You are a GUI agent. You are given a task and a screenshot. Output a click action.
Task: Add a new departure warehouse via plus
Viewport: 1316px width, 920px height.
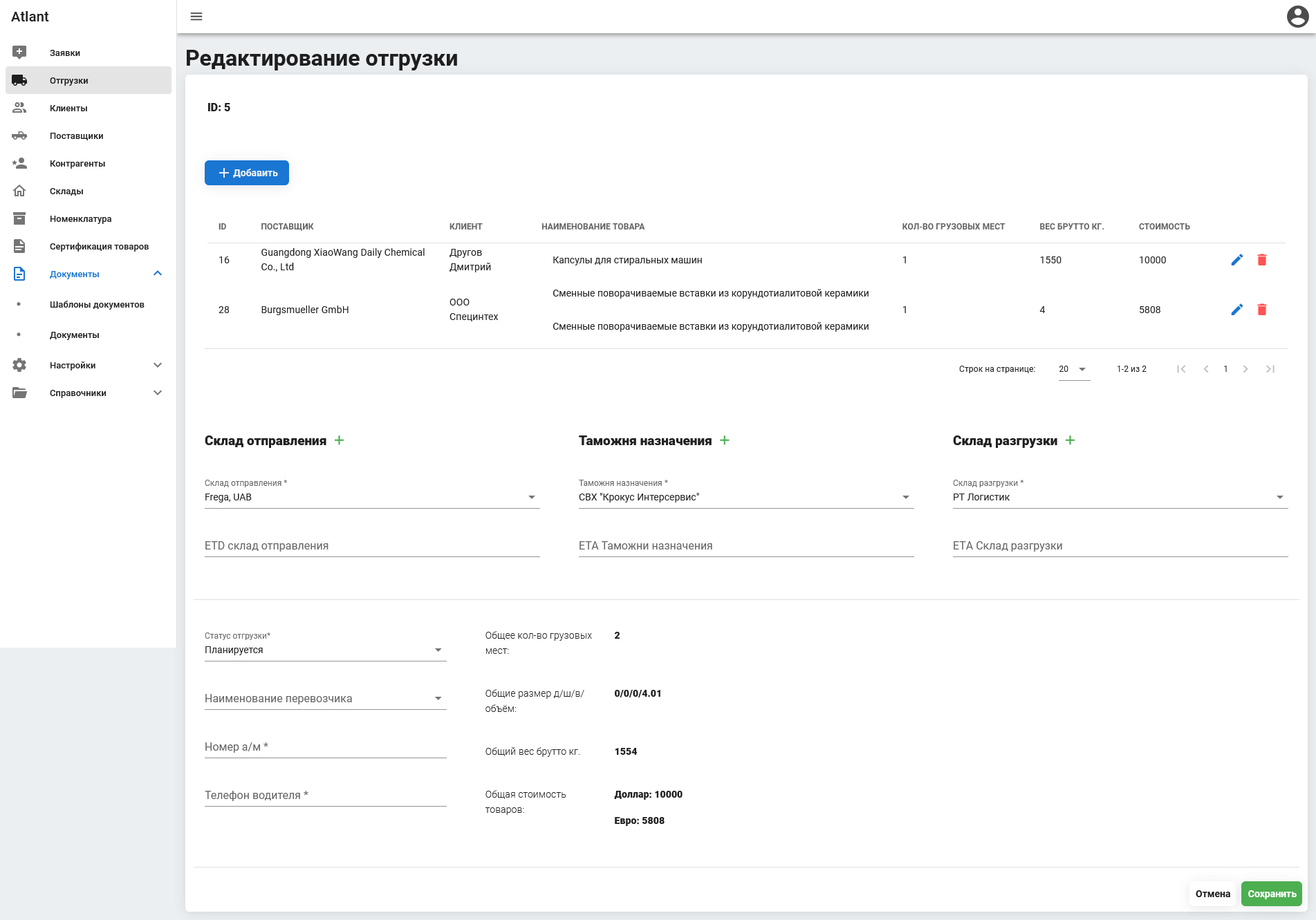click(x=340, y=440)
